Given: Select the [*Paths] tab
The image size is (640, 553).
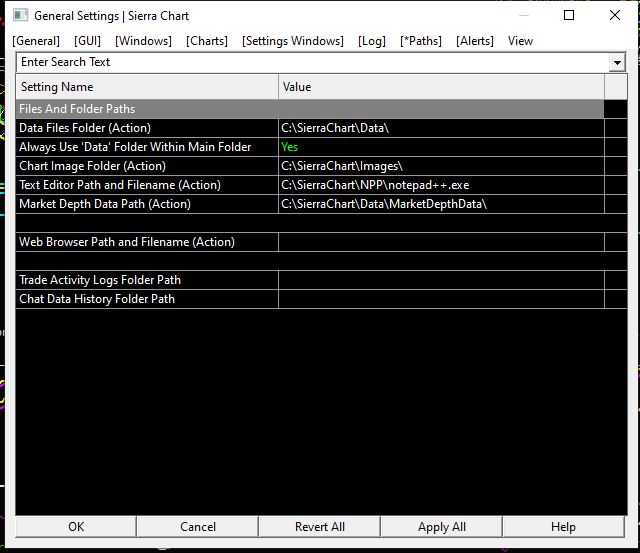Looking at the screenshot, I should (421, 41).
